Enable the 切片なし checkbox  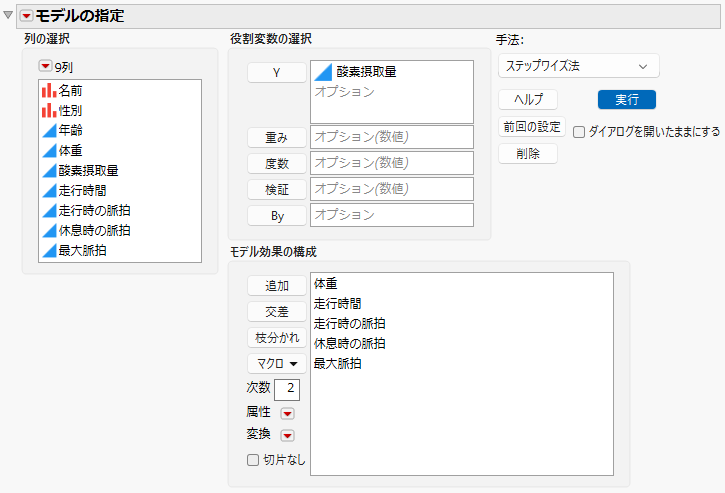tap(252, 460)
